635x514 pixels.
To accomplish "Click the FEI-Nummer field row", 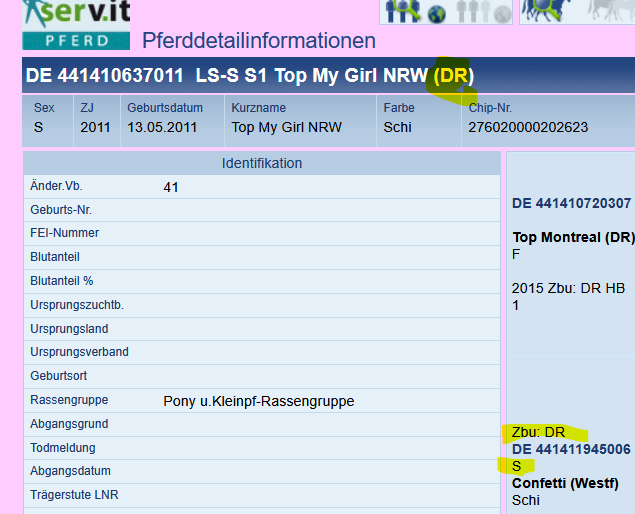I will point(262,233).
